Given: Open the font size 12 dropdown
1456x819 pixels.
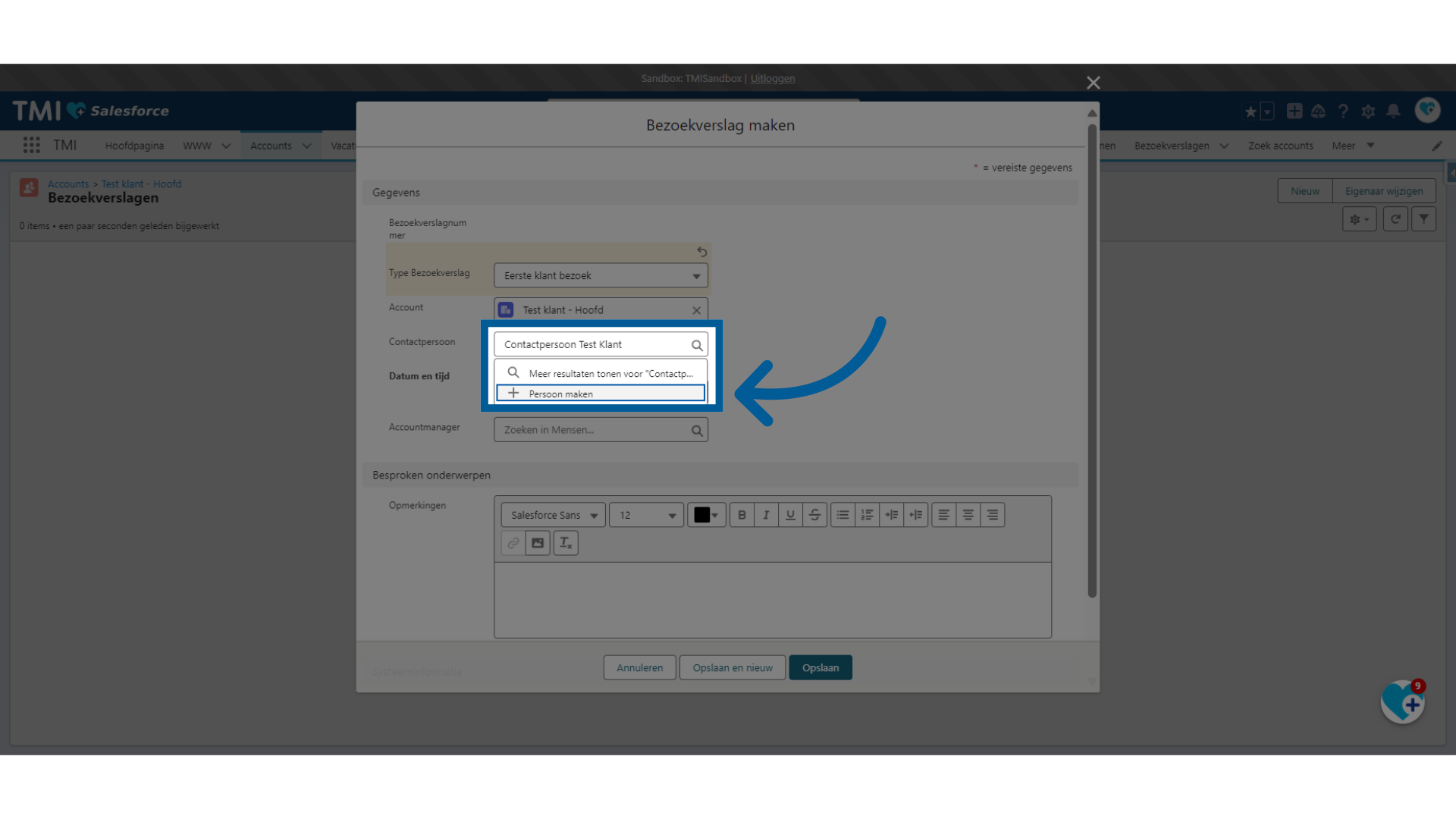Looking at the screenshot, I should point(646,515).
